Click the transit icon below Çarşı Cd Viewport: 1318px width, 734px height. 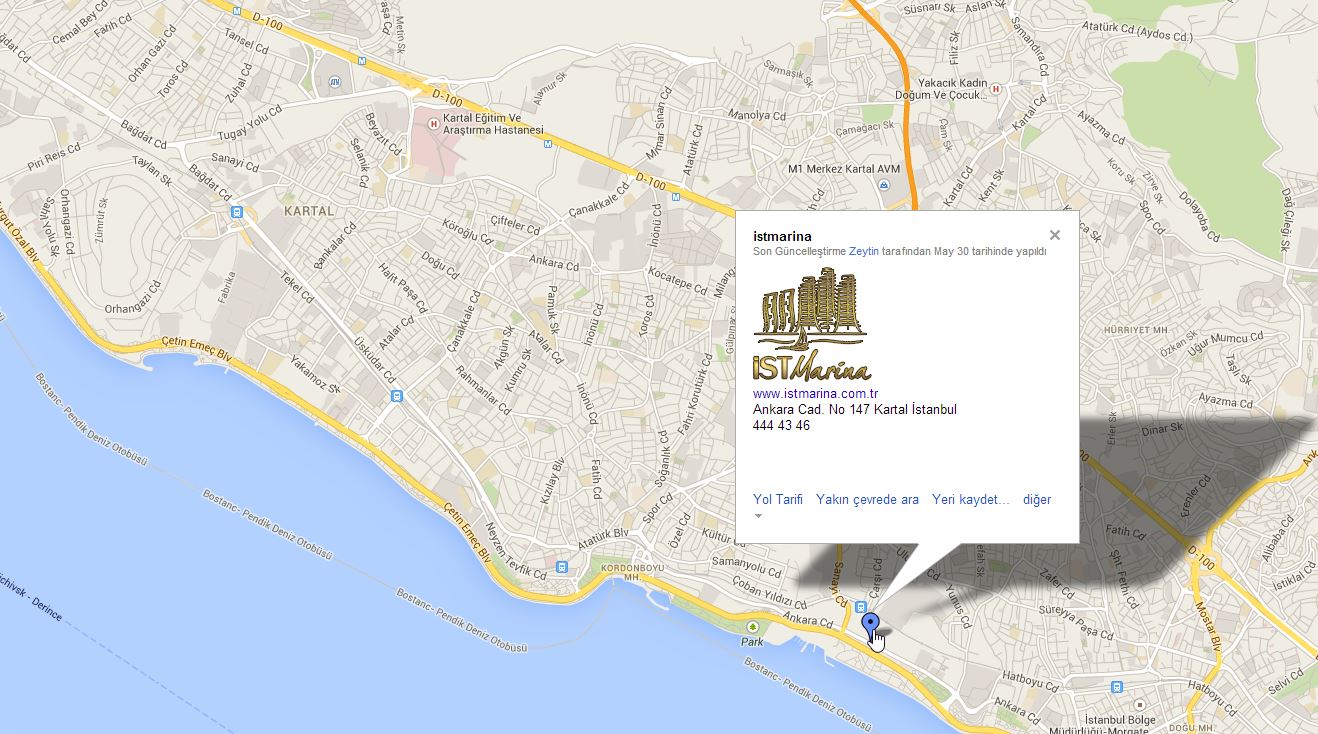click(862, 605)
